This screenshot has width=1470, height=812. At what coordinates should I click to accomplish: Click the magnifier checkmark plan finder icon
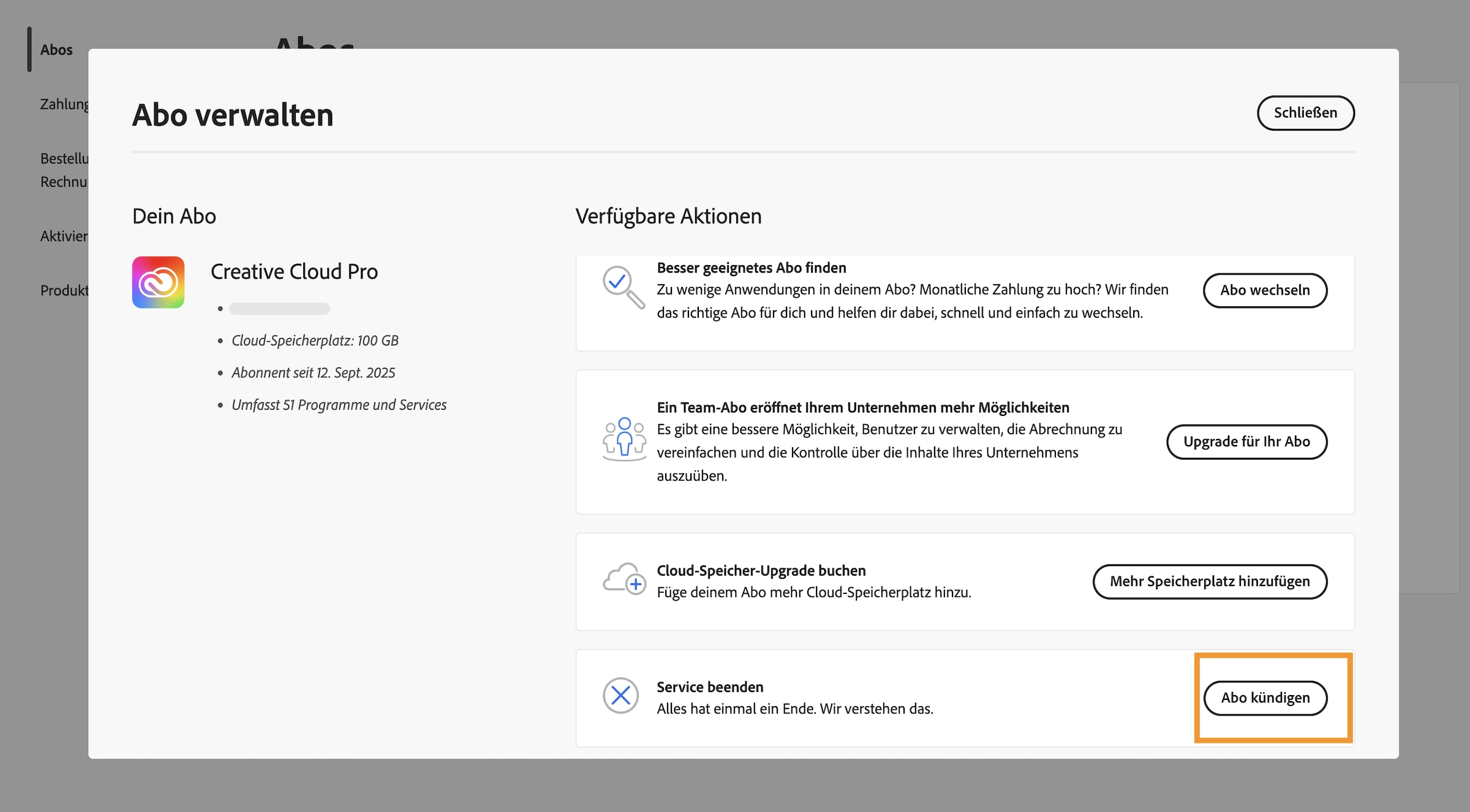pyautogui.click(x=623, y=287)
